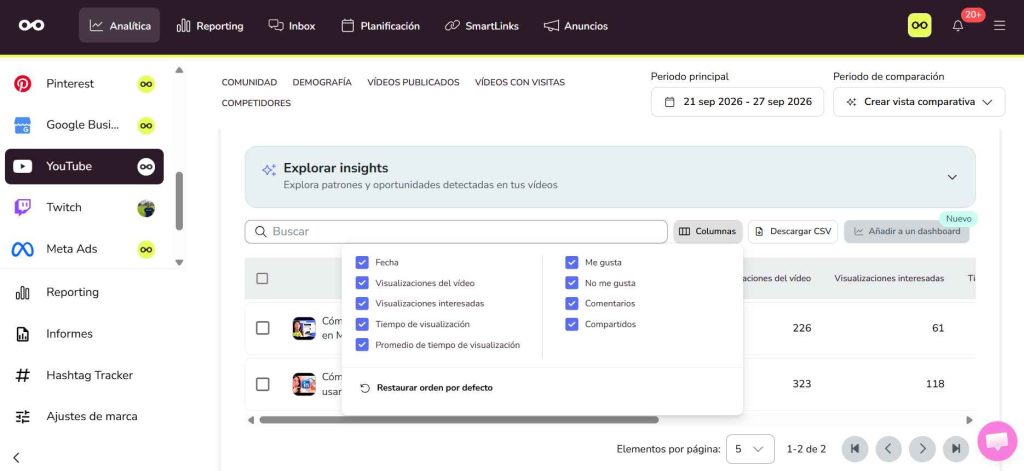Open thumbnail of the 323-views video
This screenshot has height=471, width=1024.
[304, 384]
